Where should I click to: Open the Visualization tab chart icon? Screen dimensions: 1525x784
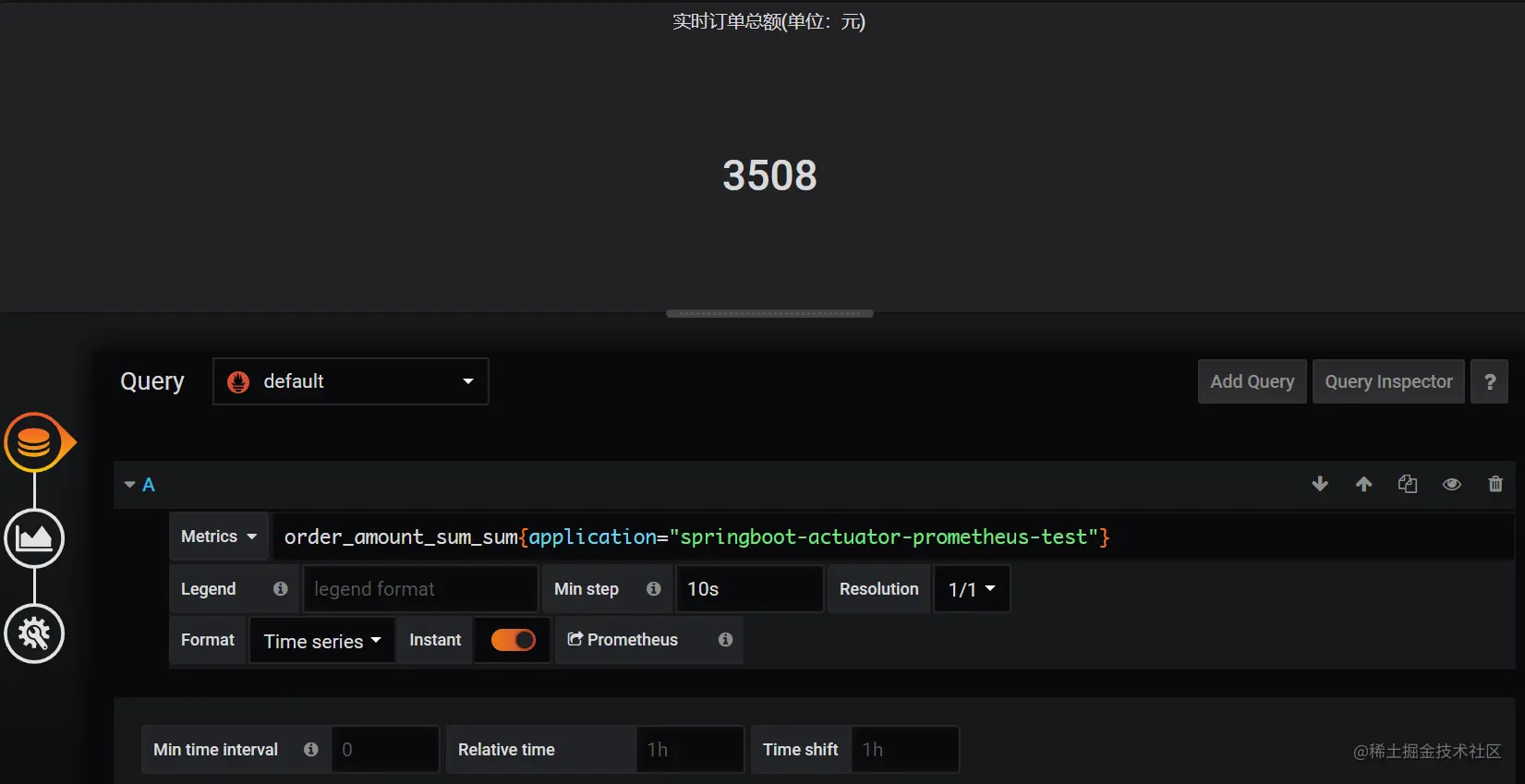[x=34, y=538]
